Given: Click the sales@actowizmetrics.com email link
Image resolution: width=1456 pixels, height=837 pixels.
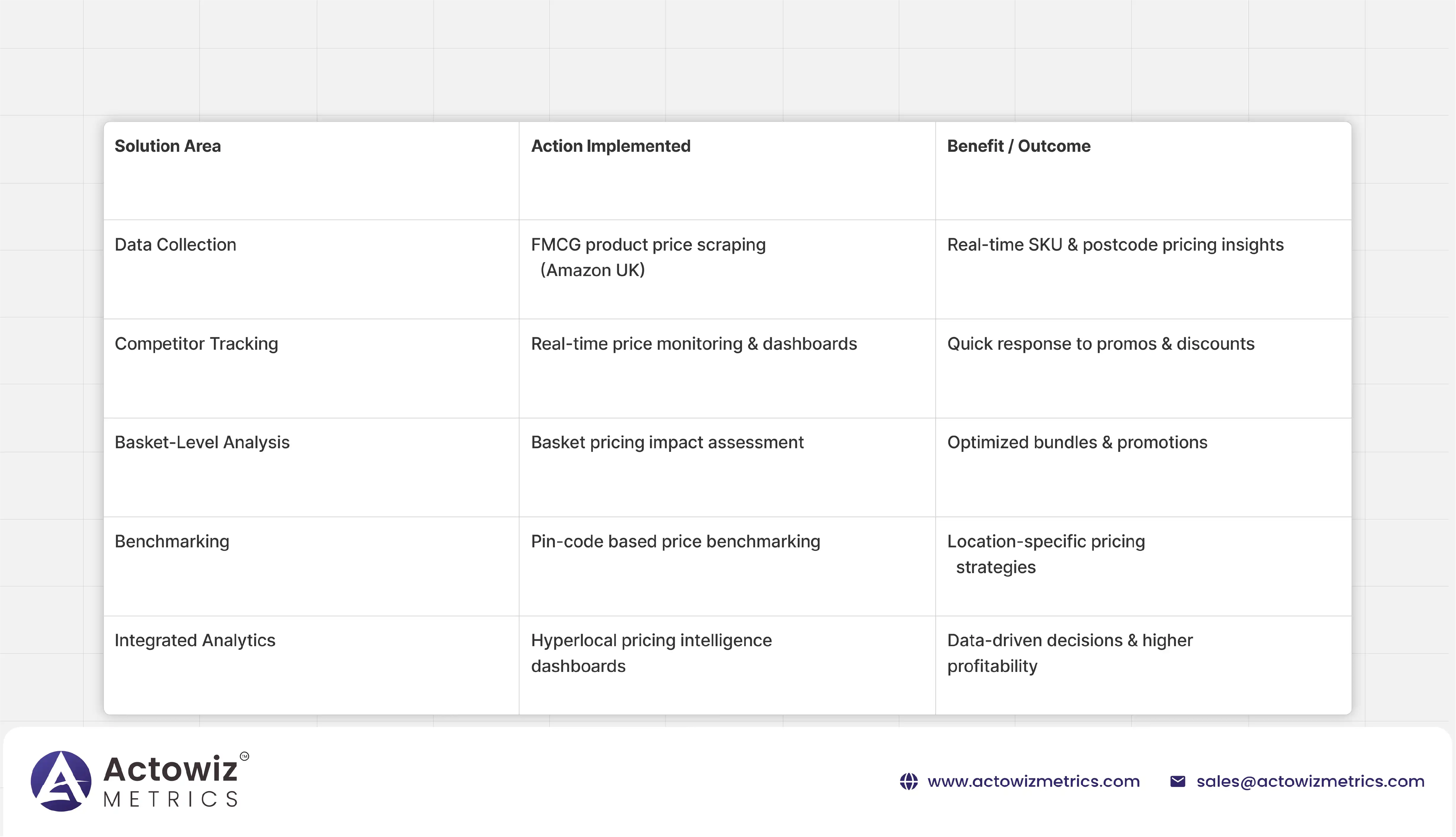Looking at the screenshot, I should [1310, 781].
